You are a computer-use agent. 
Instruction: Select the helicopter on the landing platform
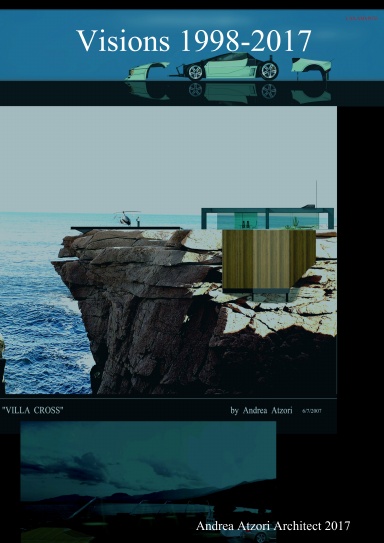coord(126,218)
